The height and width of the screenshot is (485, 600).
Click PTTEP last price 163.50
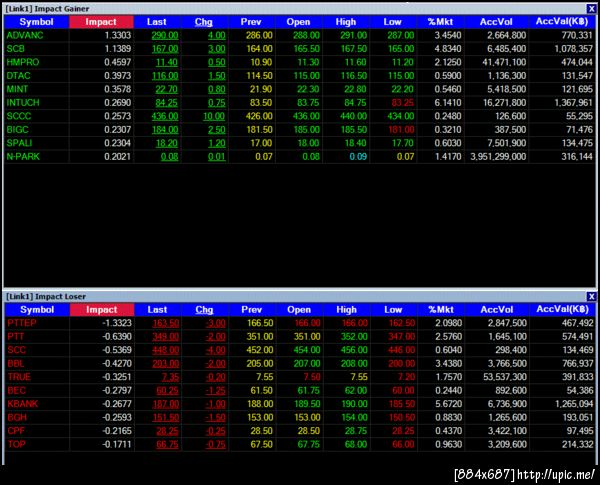166,323
